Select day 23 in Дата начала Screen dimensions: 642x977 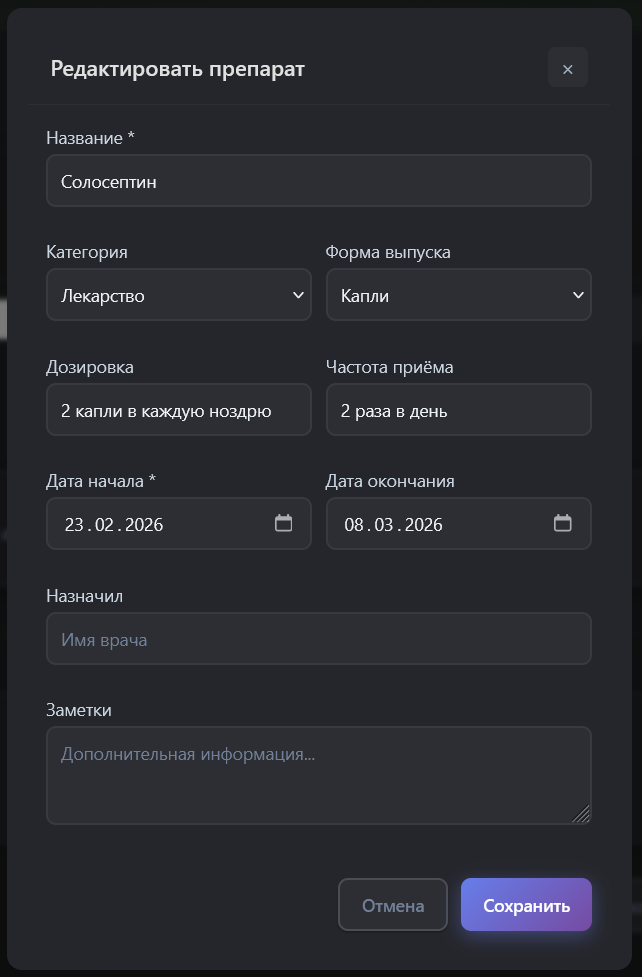point(75,525)
